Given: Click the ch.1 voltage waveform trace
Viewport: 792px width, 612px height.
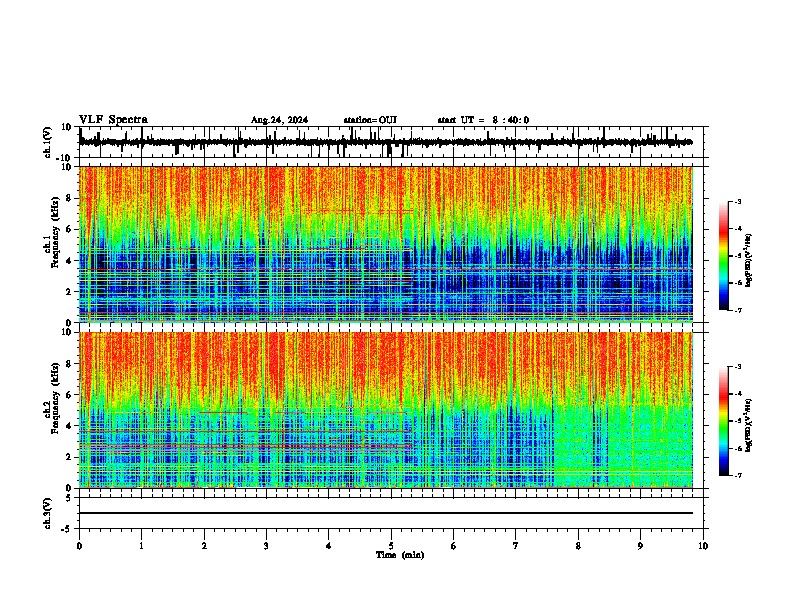Looking at the screenshot, I should [385, 142].
